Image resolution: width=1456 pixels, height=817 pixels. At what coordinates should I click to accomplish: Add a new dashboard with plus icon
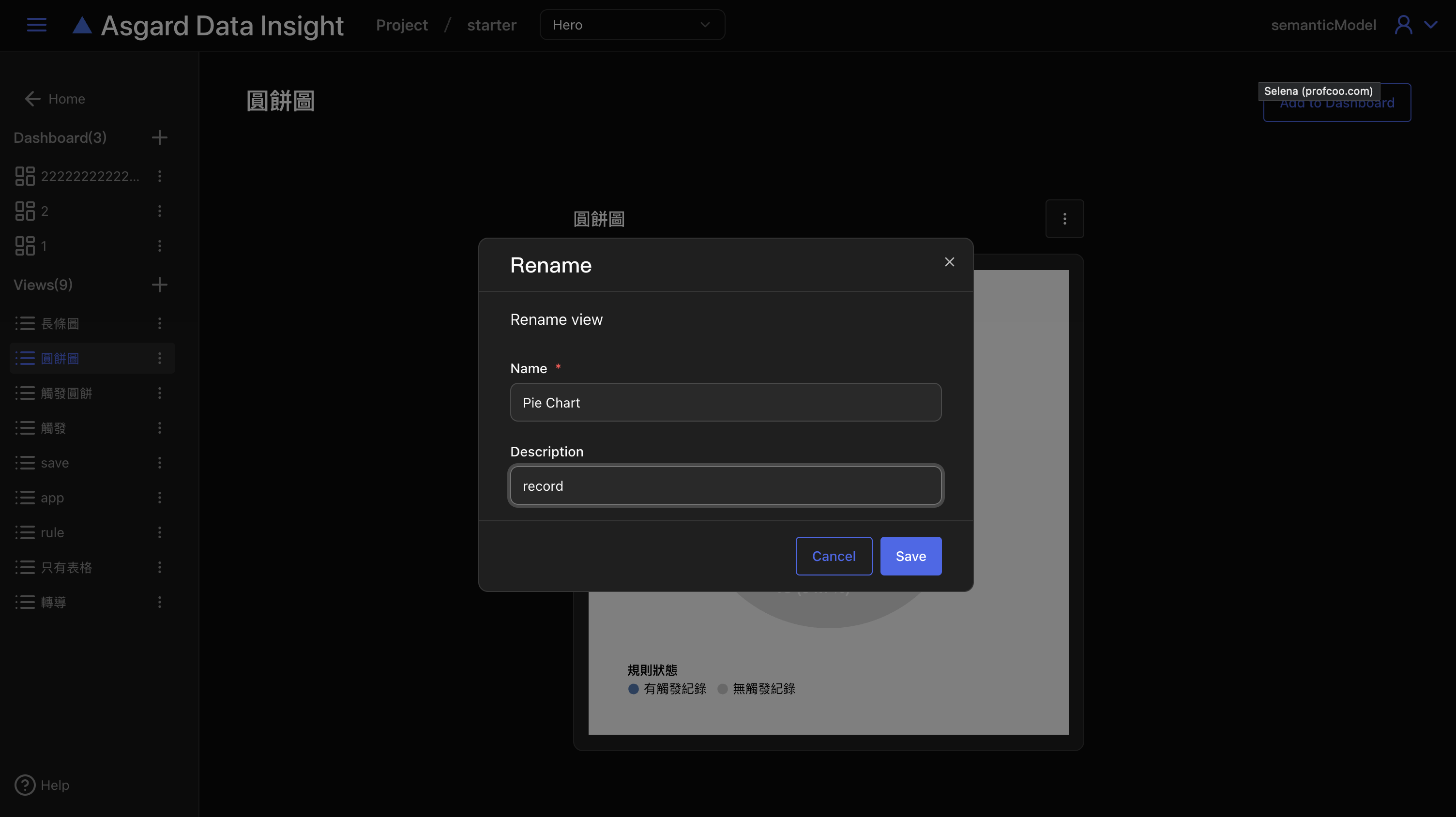(159, 137)
